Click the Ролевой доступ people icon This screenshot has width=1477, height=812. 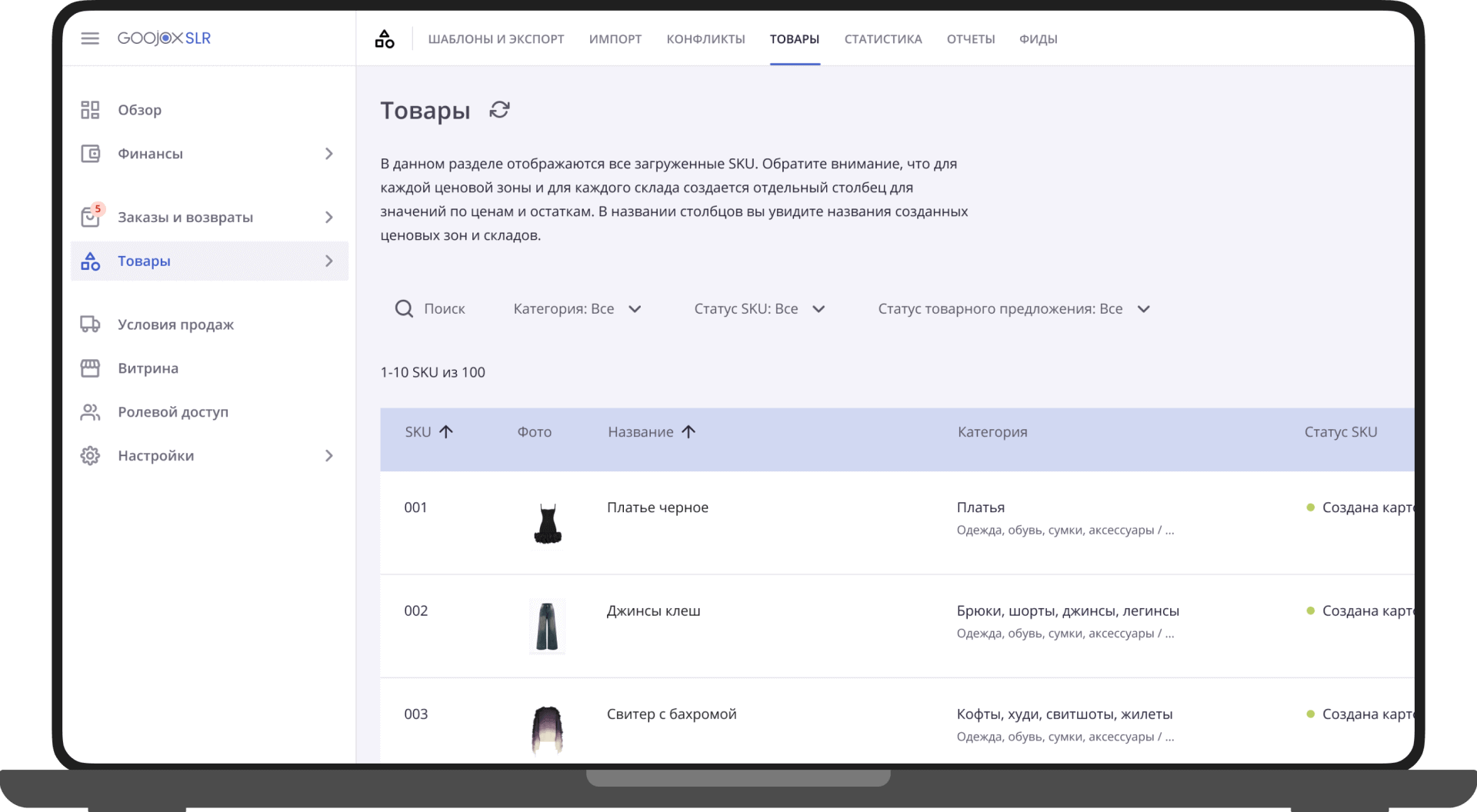(90, 411)
